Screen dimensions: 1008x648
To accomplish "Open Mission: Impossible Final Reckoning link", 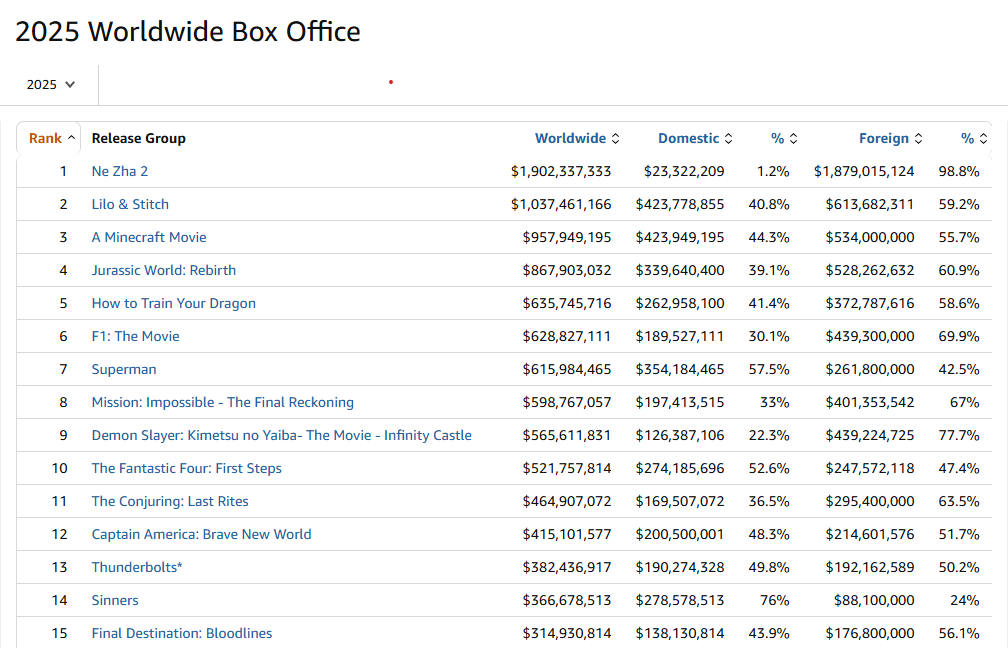I will (x=223, y=403).
